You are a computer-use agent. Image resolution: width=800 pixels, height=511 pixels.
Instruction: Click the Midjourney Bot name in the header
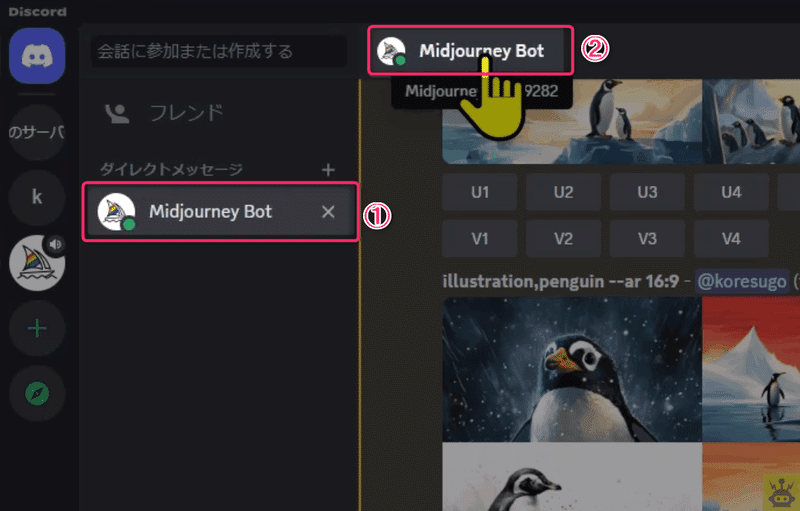click(x=481, y=51)
